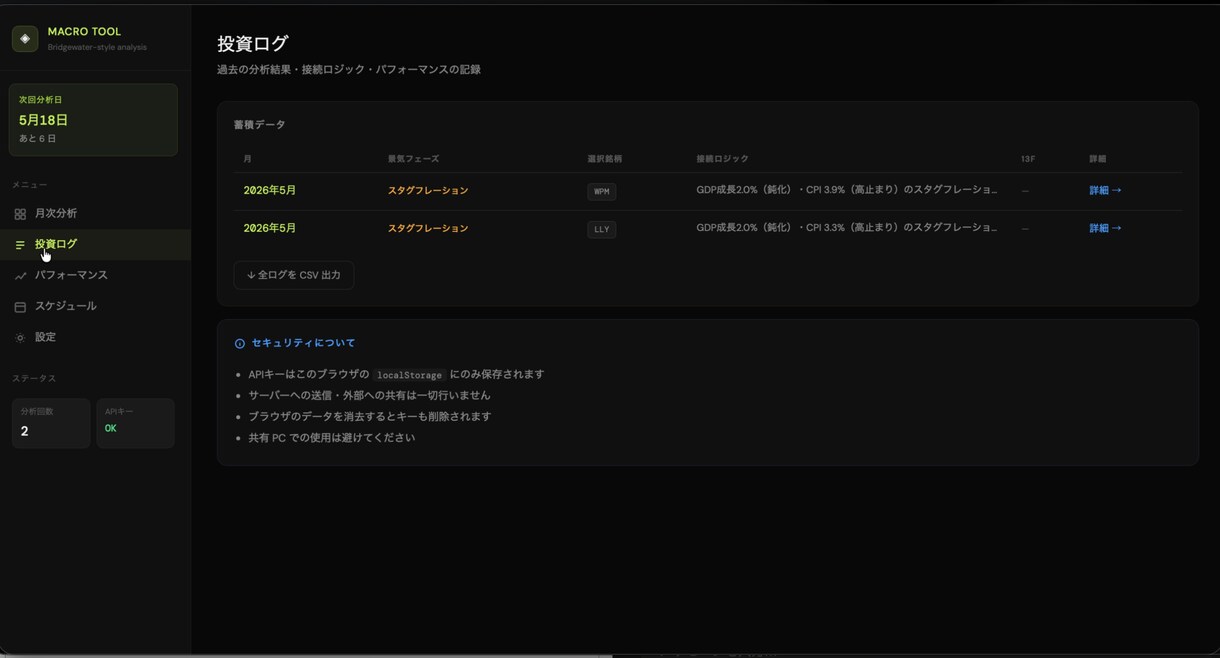
Task: Click 全ログを CSV 出力 button
Action: 294,275
